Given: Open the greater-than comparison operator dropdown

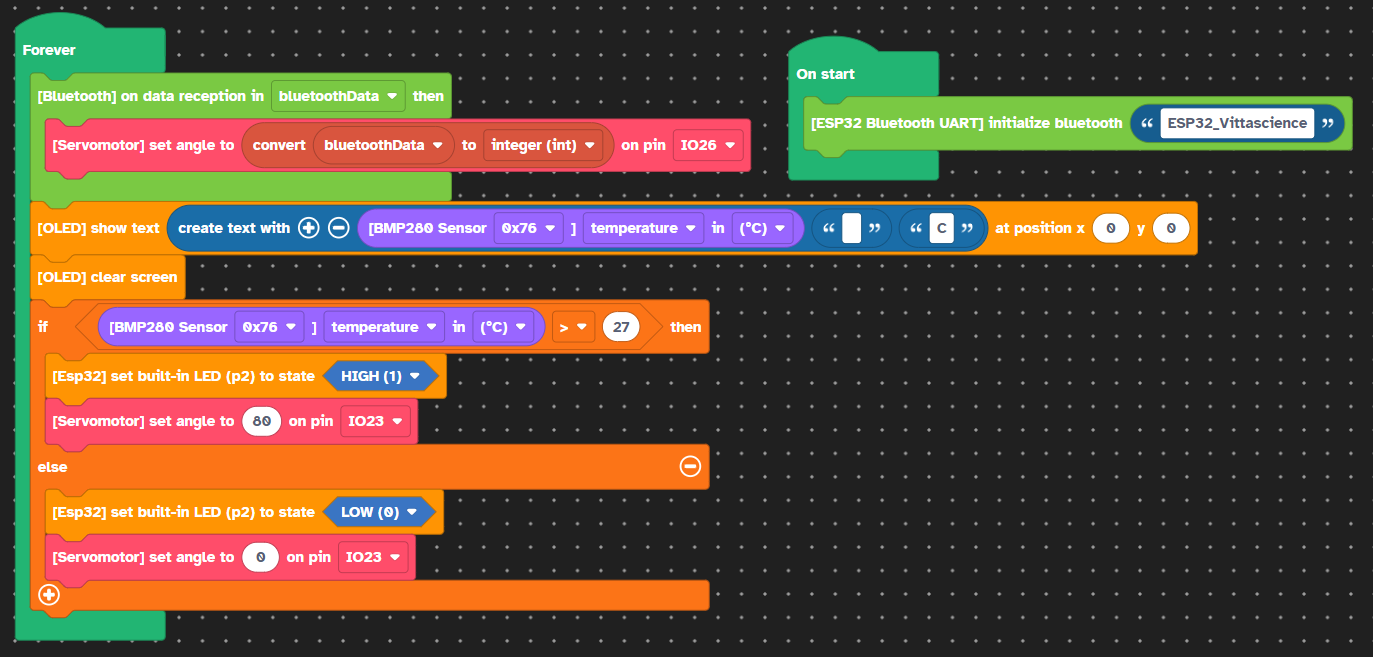Looking at the screenshot, I should tap(573, 327).
